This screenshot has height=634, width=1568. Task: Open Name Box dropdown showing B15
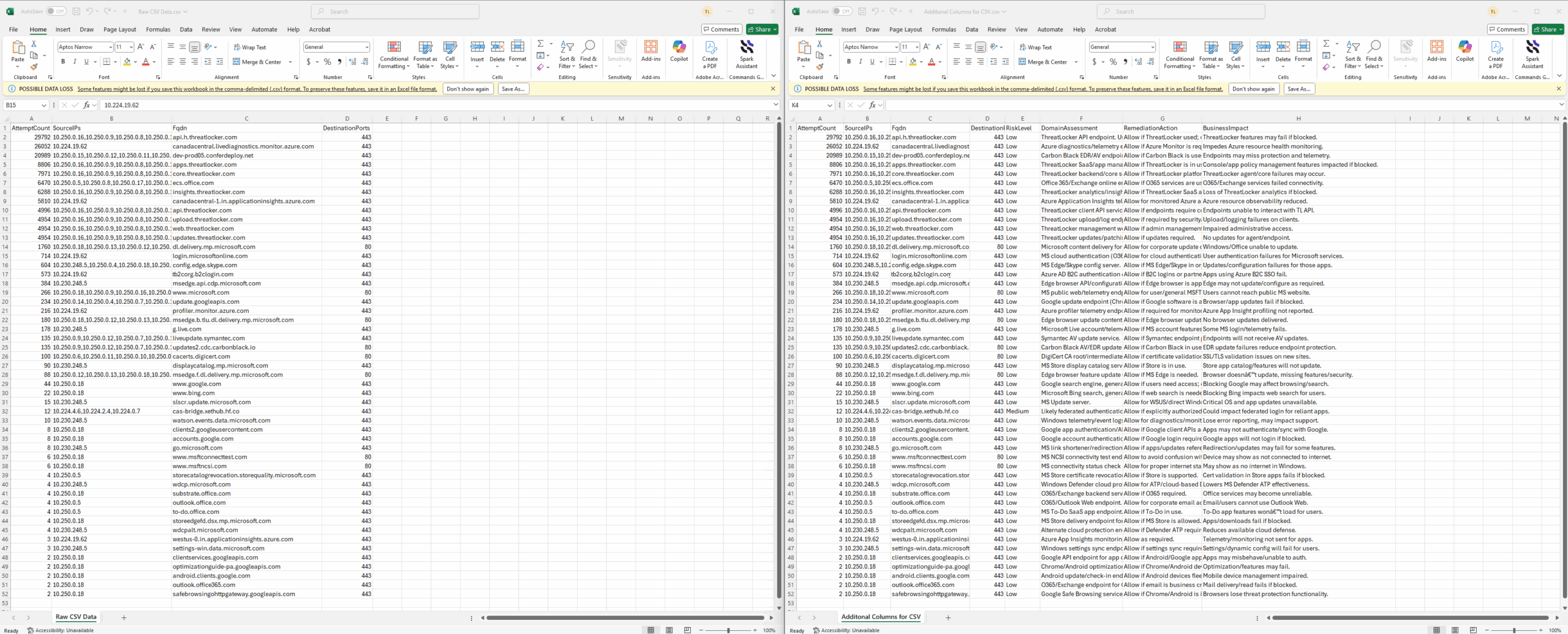(x=44, y=105)
